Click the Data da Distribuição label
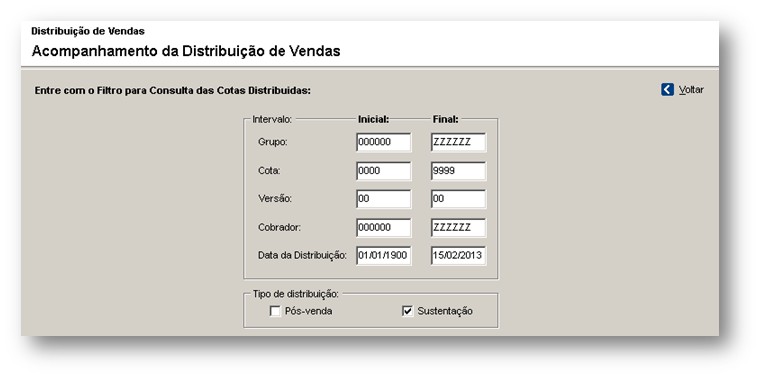Image resolution: width=761 pixels, height=378 pixels. point(302,256)
